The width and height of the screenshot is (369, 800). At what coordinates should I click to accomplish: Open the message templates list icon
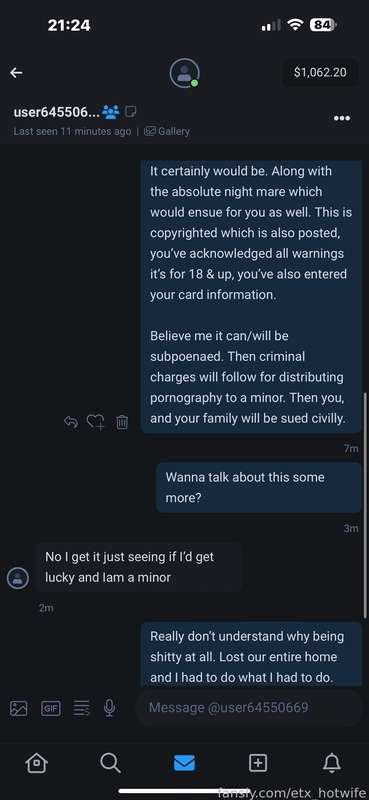pyautogui.click(x=81, y=708)
